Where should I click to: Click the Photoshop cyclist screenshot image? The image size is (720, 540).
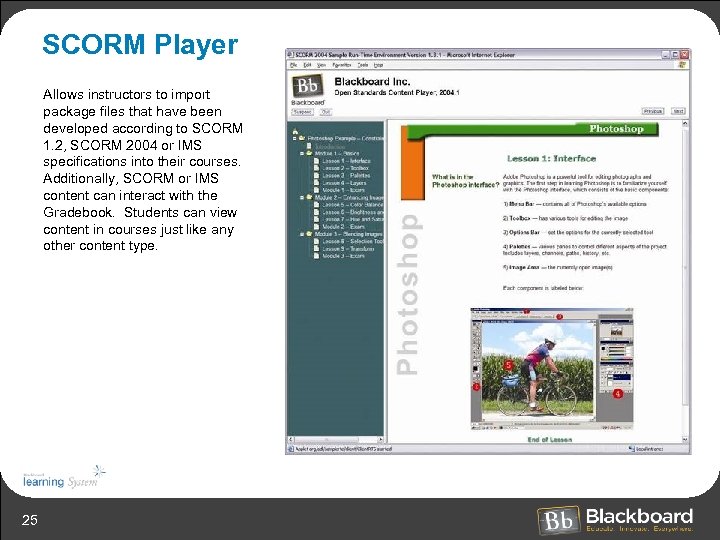click(x=551, y=369)
